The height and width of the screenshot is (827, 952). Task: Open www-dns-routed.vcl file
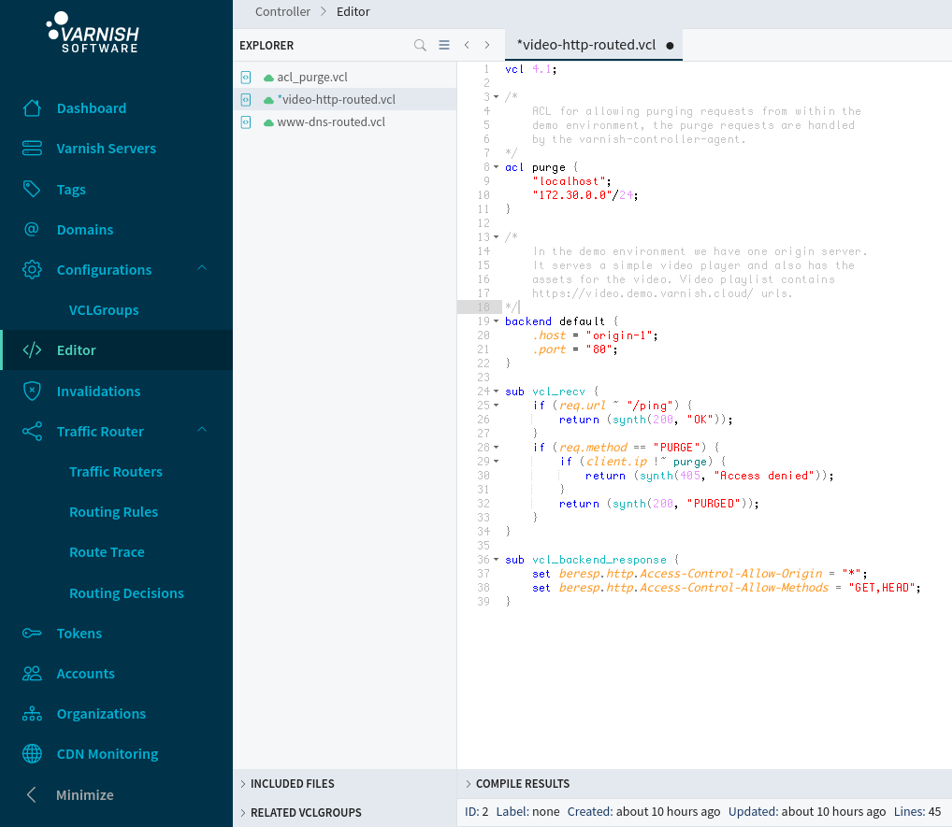tap(330, 122)
